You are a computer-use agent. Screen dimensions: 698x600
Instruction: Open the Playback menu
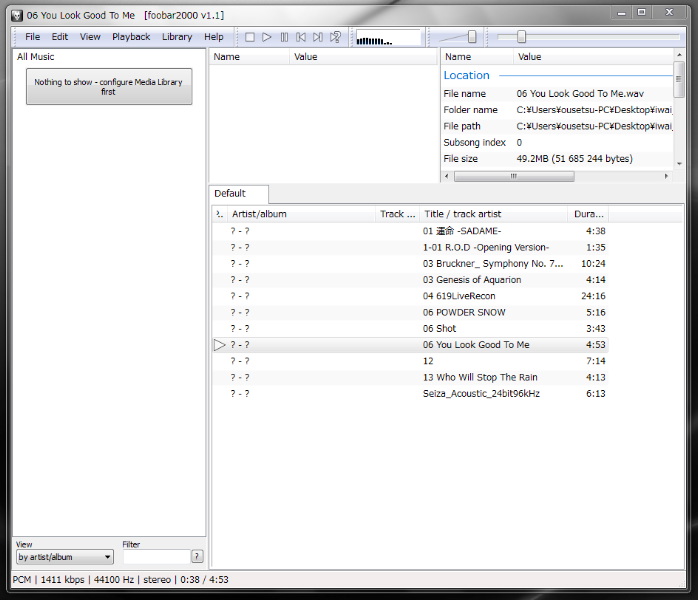tap(131, 37)
